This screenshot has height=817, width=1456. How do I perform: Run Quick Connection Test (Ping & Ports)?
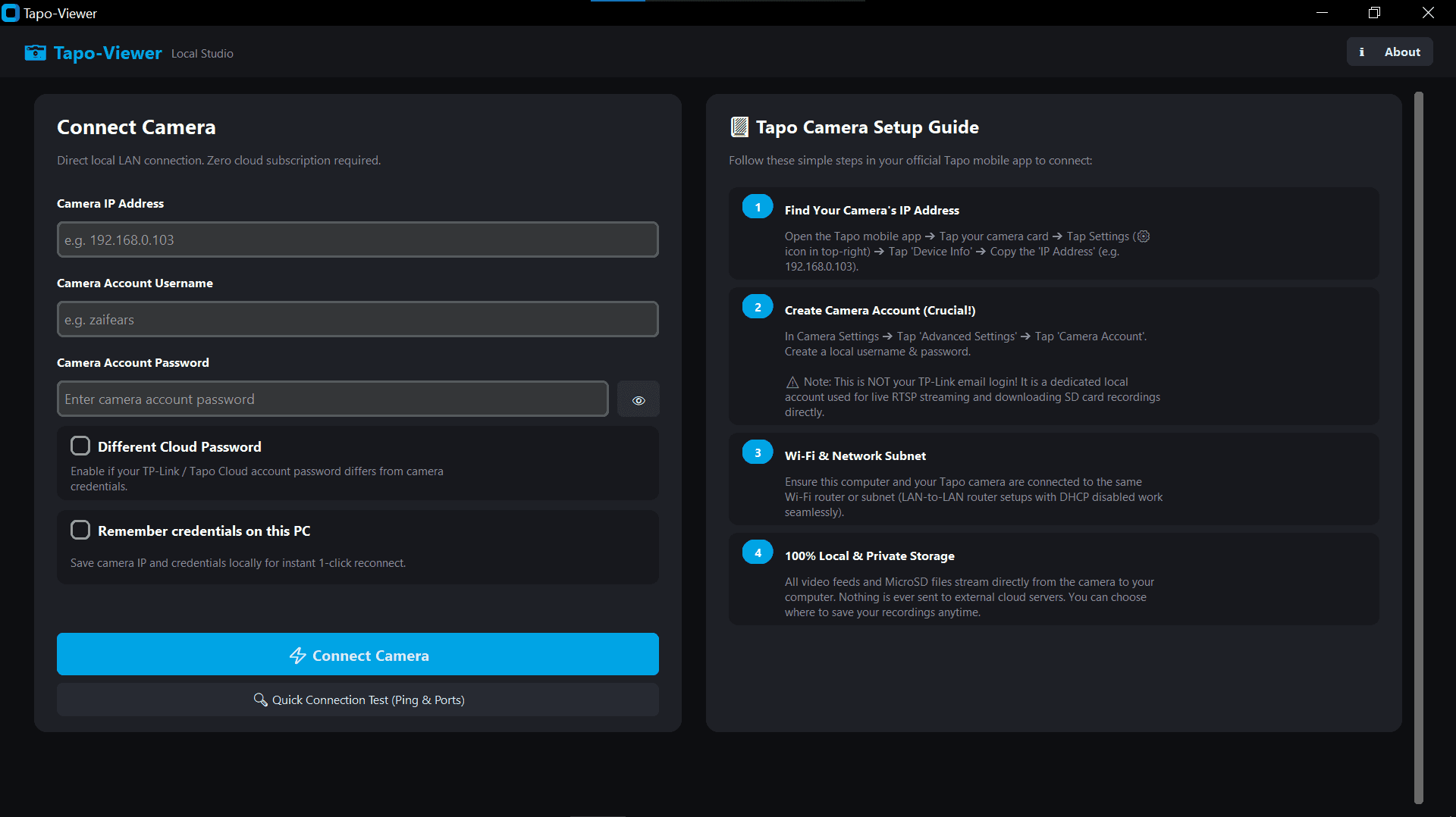[358, 700]
